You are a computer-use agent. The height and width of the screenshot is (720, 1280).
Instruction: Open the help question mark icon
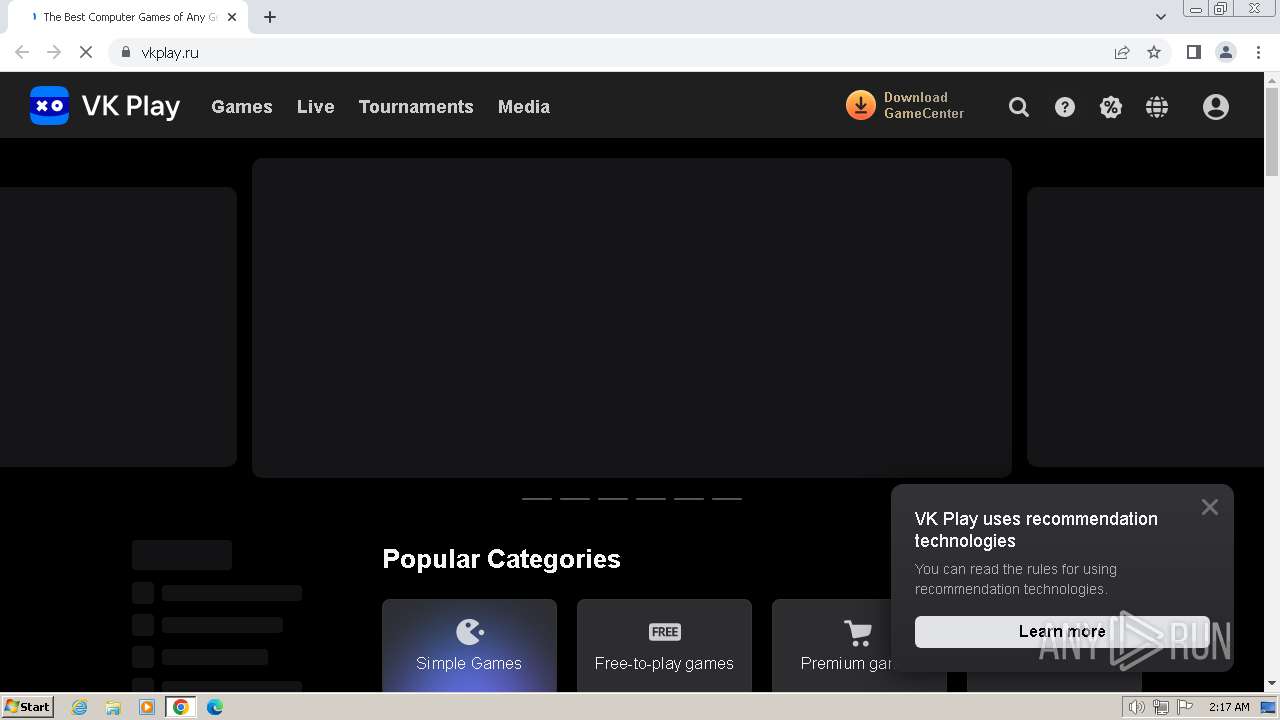click(1065, 107)
